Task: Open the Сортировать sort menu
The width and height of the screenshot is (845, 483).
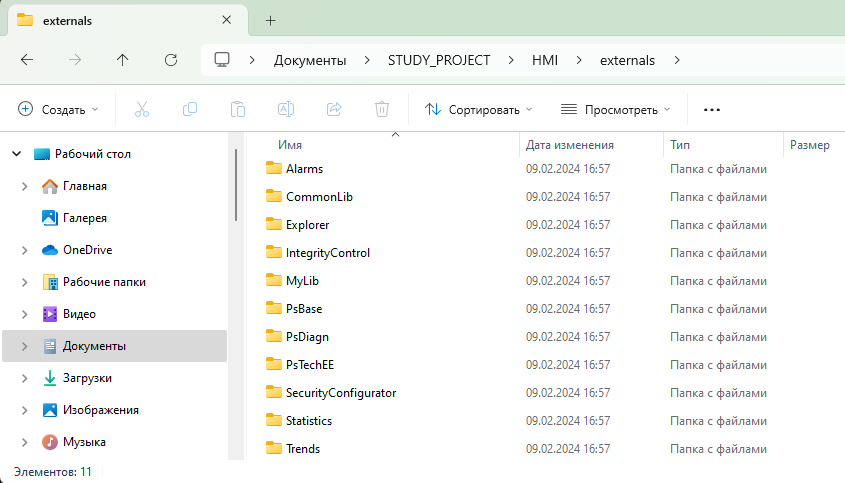Action: [478, 109]
